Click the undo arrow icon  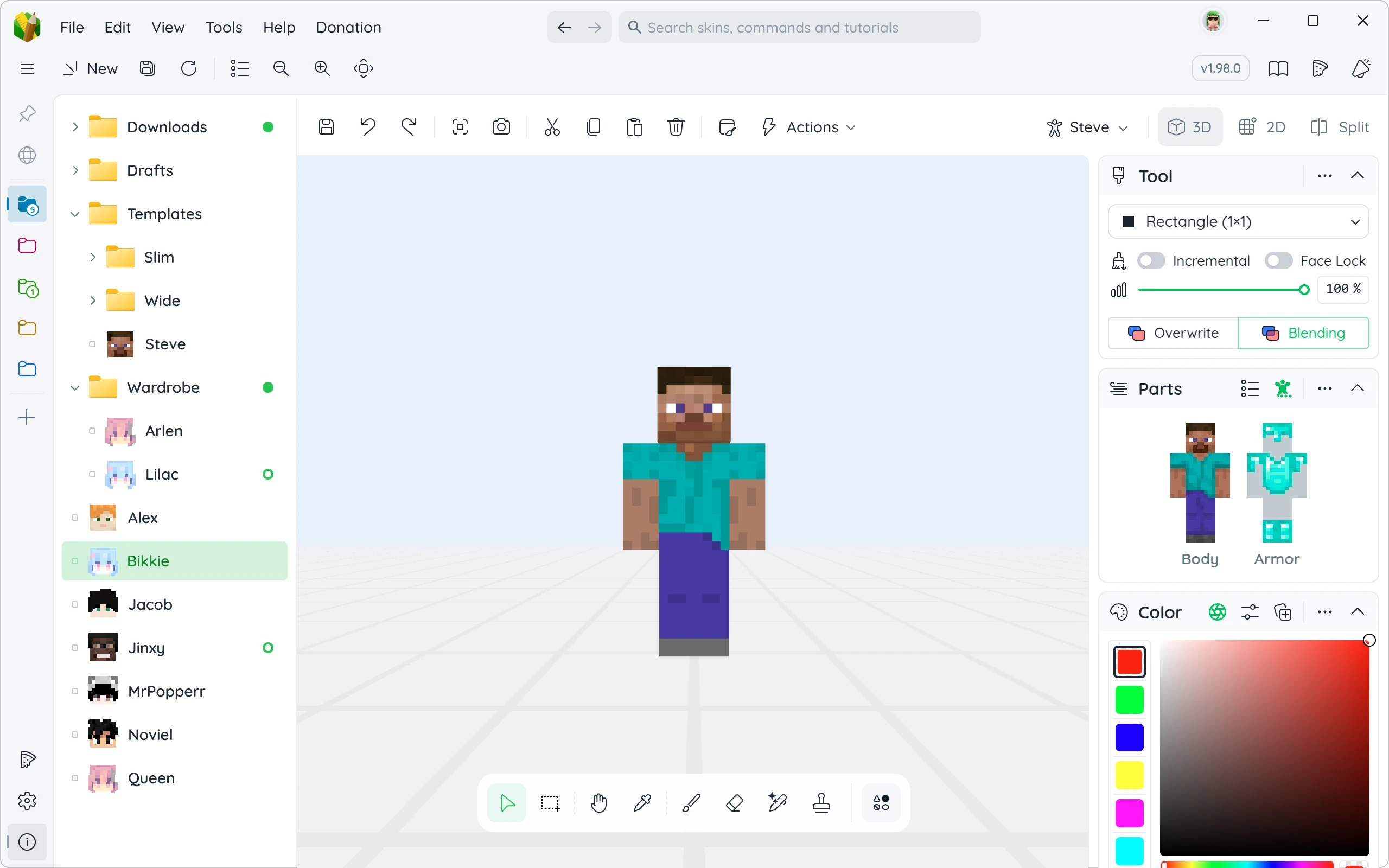point(368,127)
